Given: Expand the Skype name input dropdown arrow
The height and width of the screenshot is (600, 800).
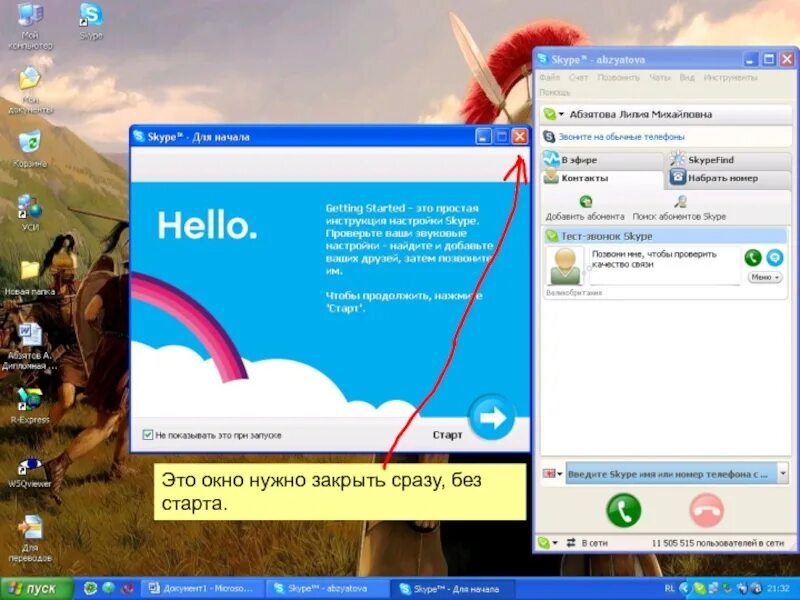Looking at the screenshot, I should (783, 473).
